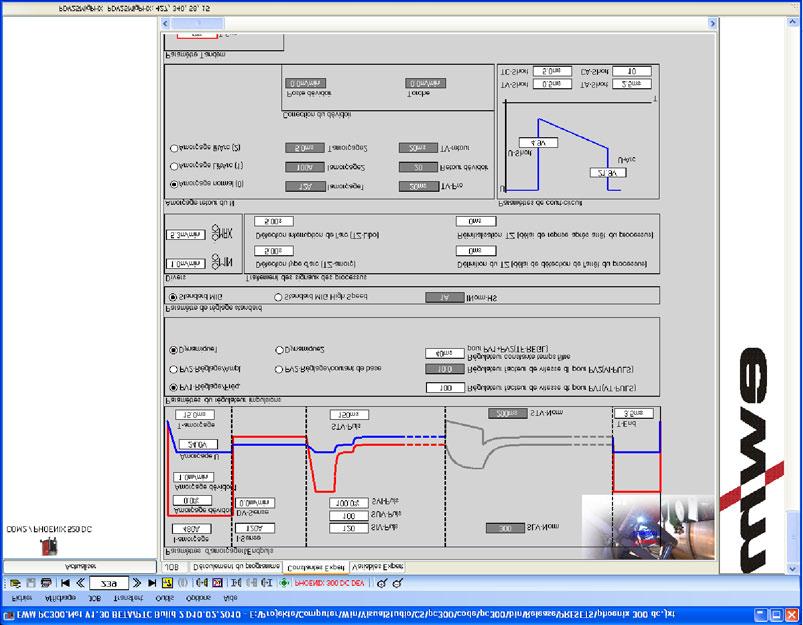Click the purple square toolbar icon
Image resolution: width=803 pixels, height=625 pixels.
(217, 583)
